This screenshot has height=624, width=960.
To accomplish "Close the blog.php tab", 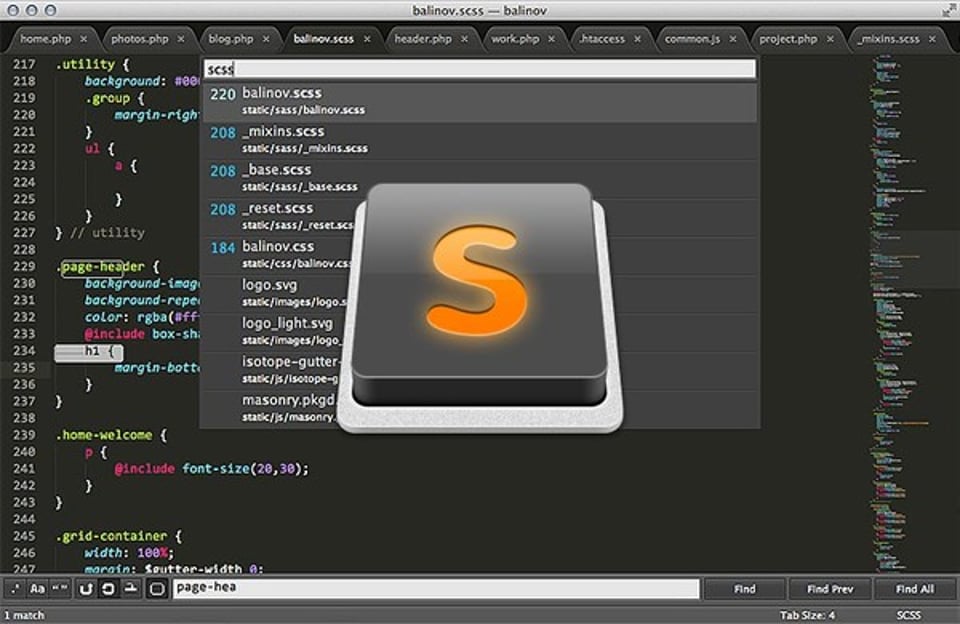I will coord(265,38).
